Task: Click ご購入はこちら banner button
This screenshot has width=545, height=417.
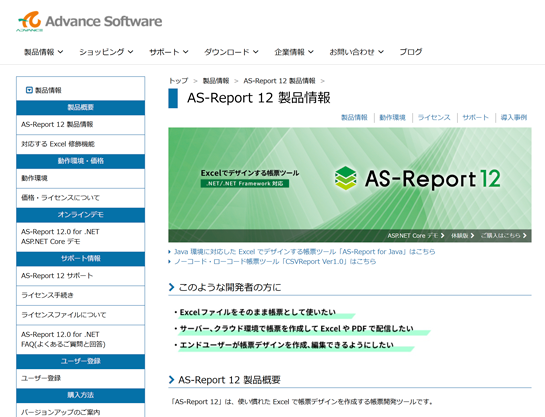Action: [x=504, y=236]
